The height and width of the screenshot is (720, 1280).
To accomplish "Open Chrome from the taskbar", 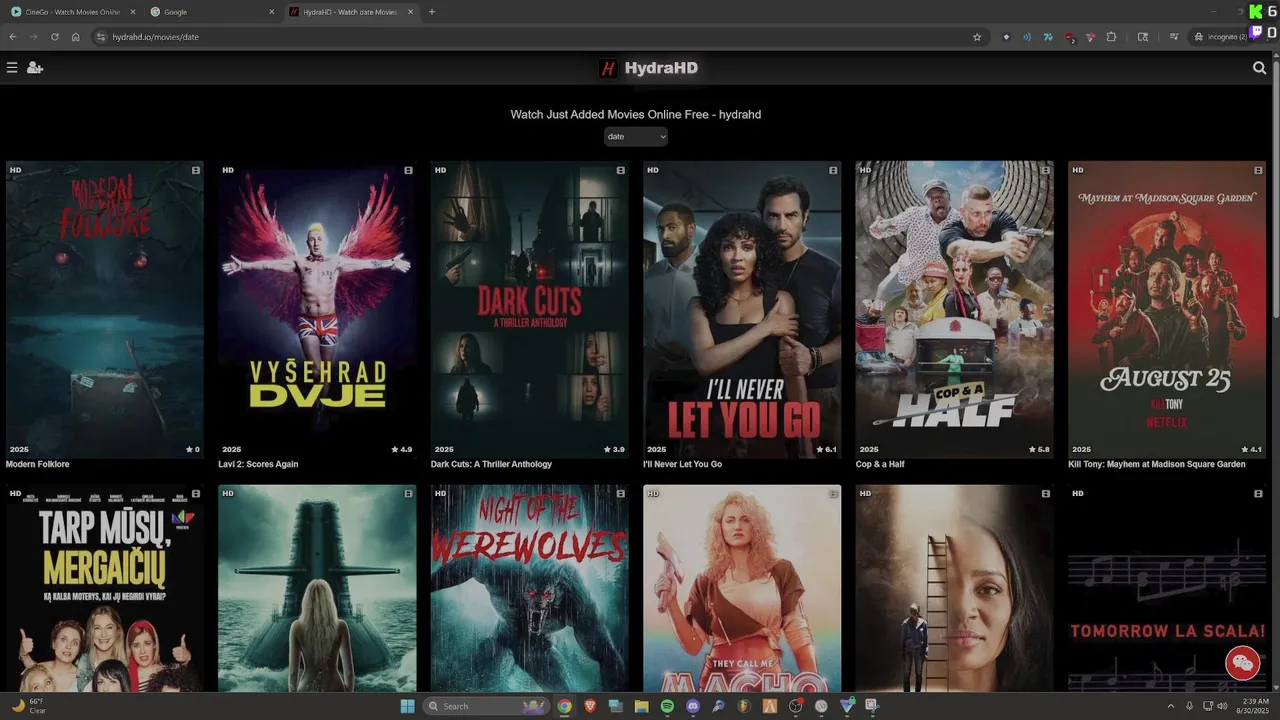I will (x=565, y=706).
